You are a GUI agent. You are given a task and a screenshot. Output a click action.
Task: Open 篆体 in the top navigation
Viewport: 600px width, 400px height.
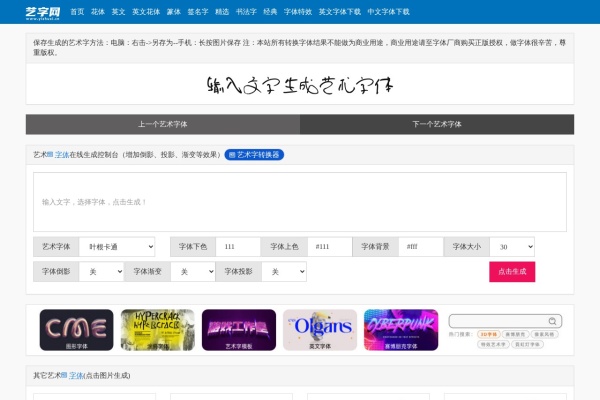pos(173,12)
